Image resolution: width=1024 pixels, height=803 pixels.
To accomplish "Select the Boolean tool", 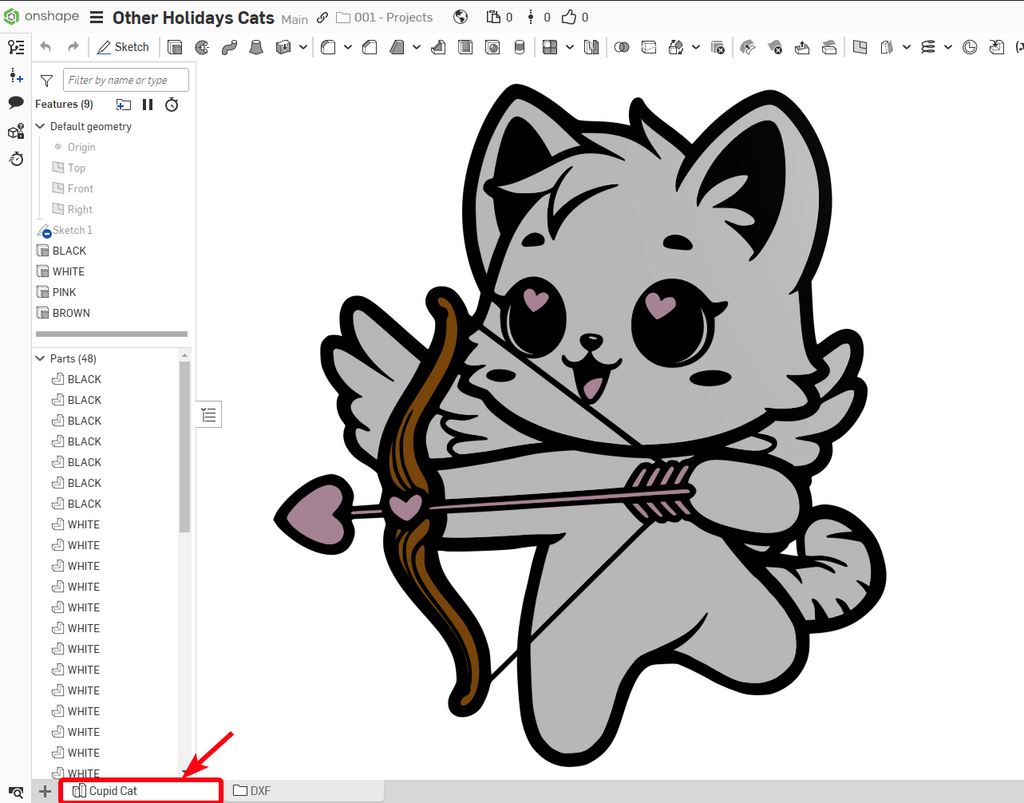I will point(622,47).
